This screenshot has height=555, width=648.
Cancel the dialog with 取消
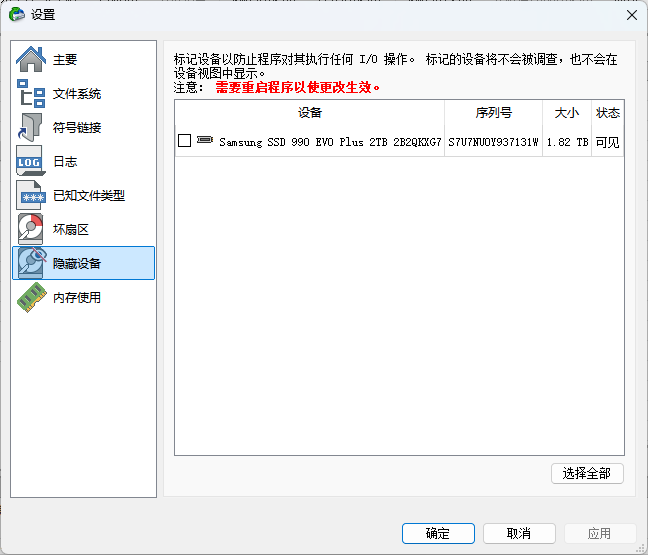click(x=519, y=533)
